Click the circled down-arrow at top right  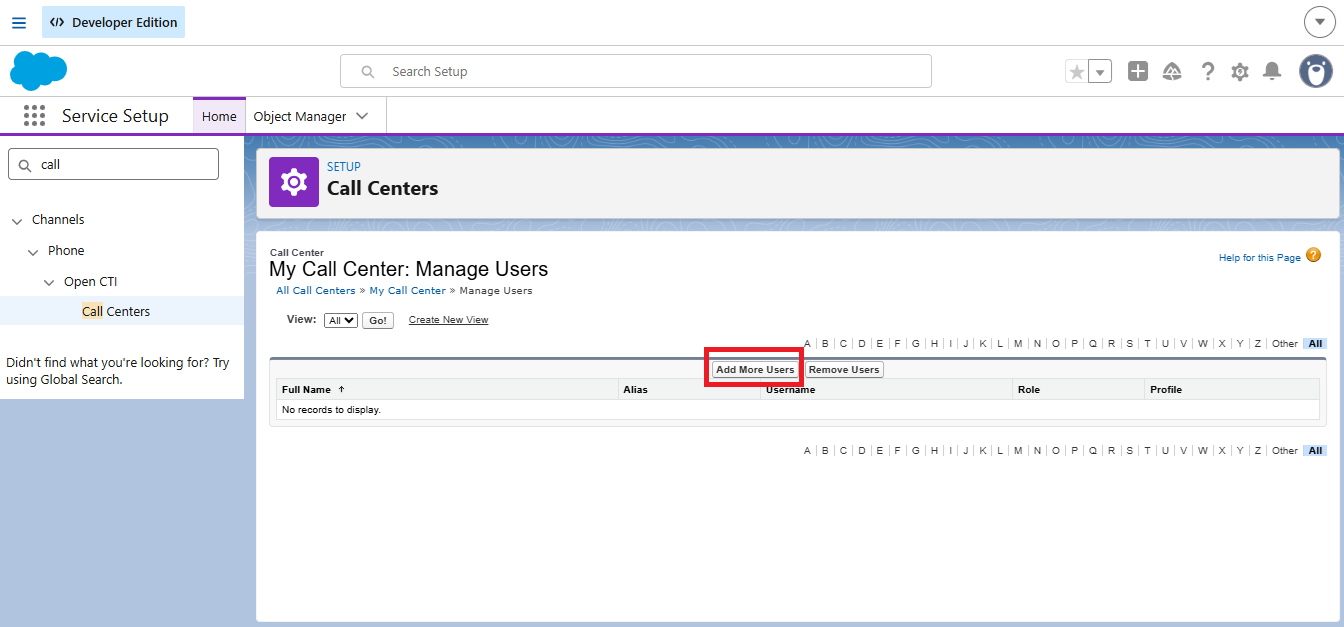pos(1320,22)
